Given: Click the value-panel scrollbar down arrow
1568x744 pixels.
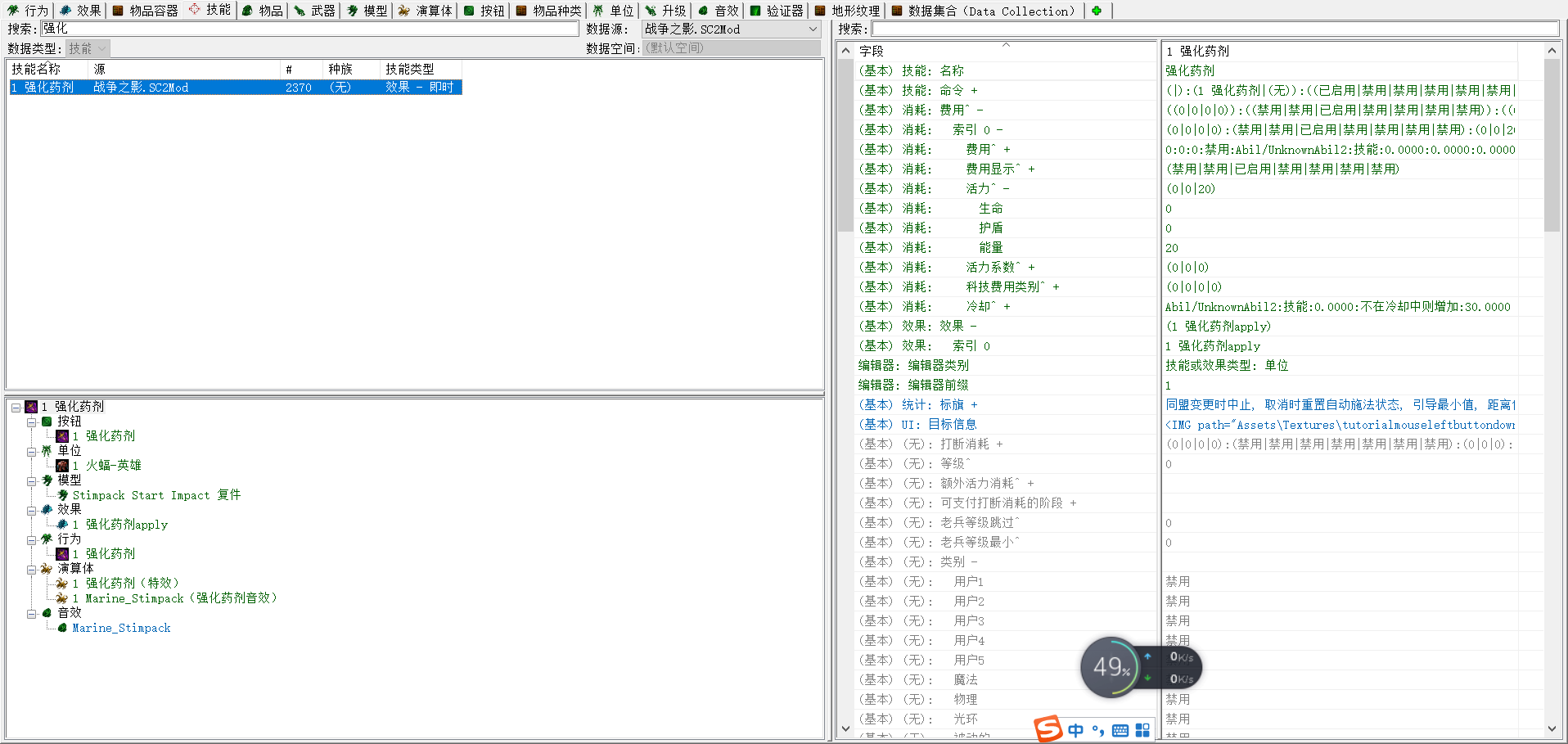Looking at the screenshot, I should tap(1552, 728).
